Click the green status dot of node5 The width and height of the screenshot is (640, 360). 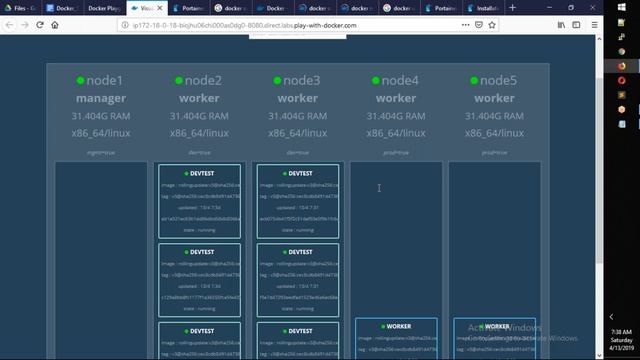click(x=474, y=80)
